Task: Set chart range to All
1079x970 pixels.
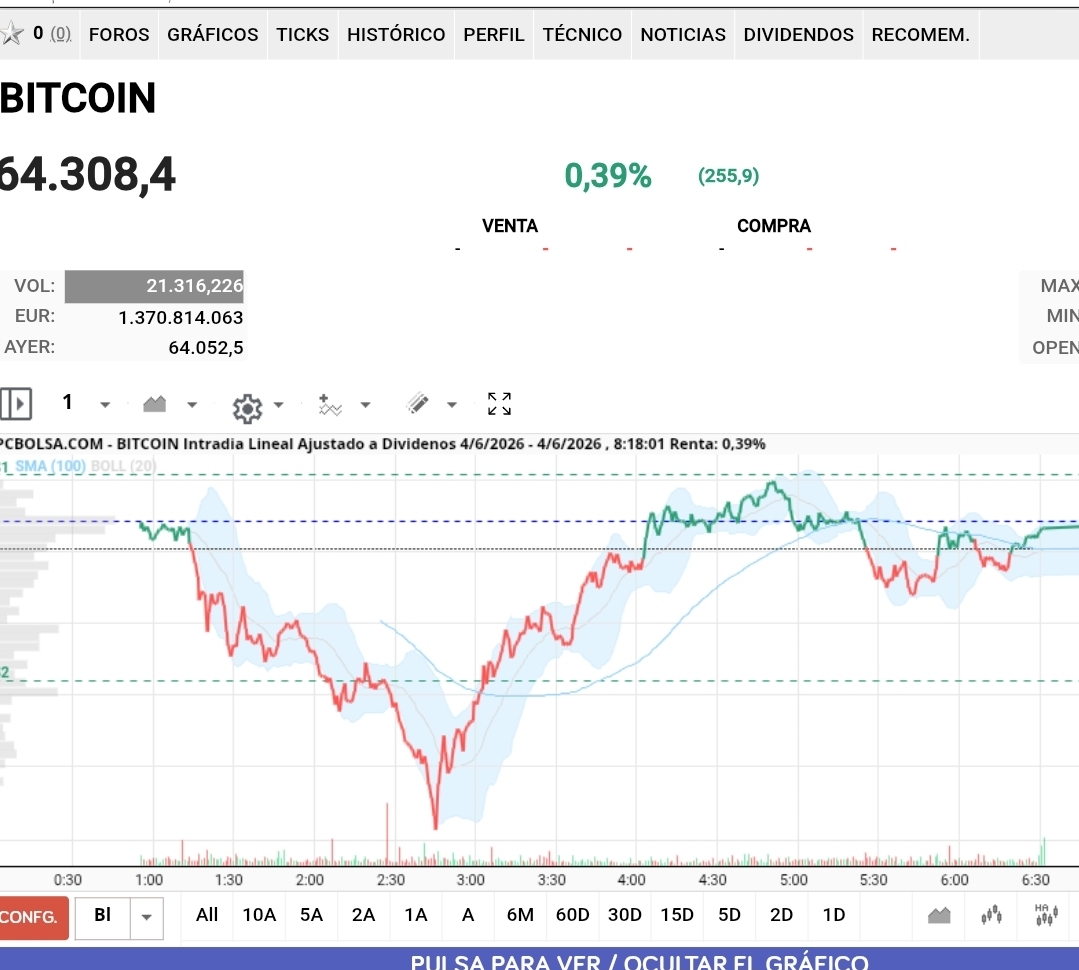Action: 207,915
